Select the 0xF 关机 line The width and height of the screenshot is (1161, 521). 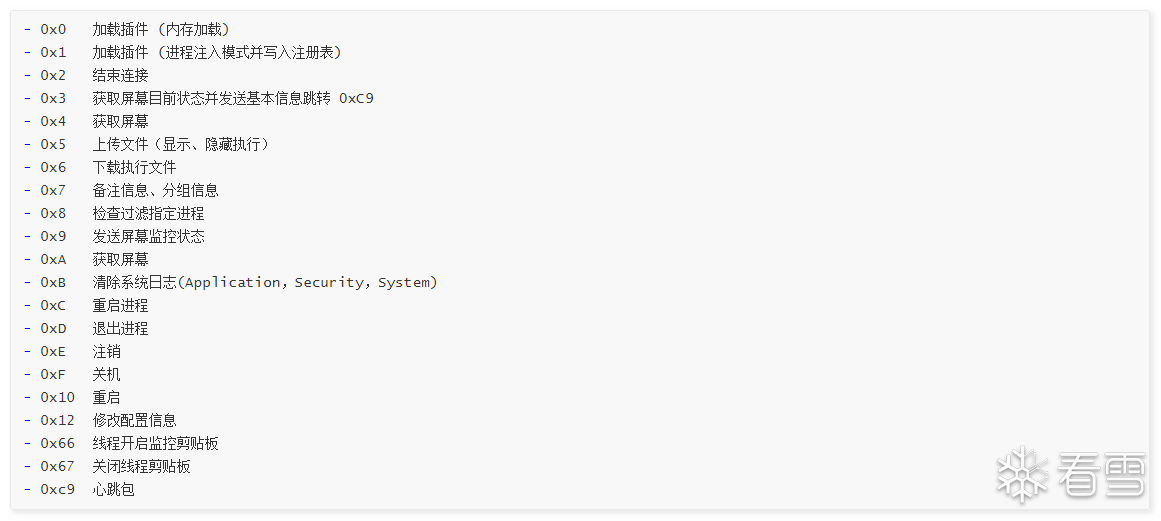tap(72, 374)
